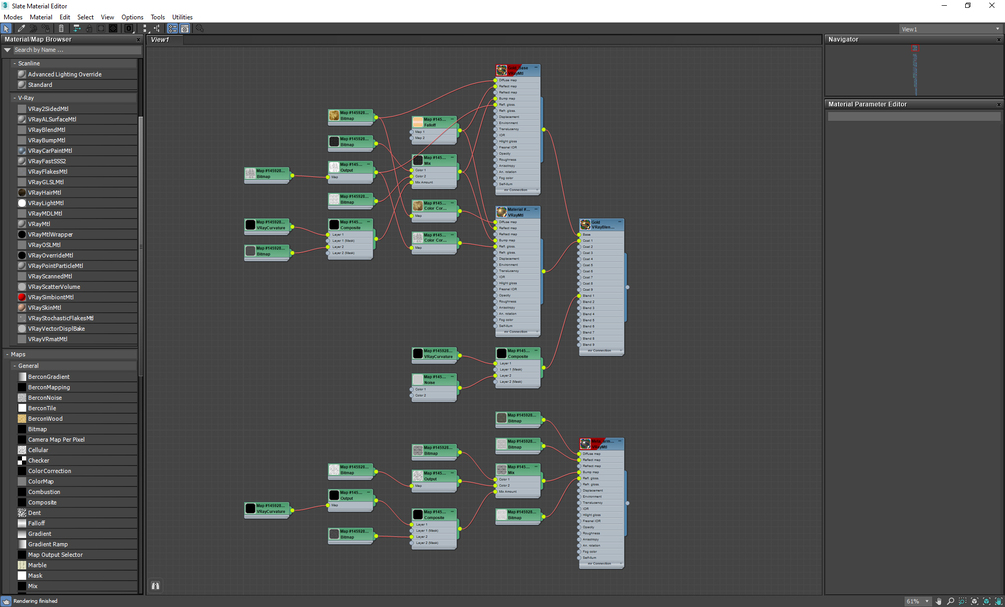
Task: Click Navigator overview thumbnail
Action: (x=915, y=70)
